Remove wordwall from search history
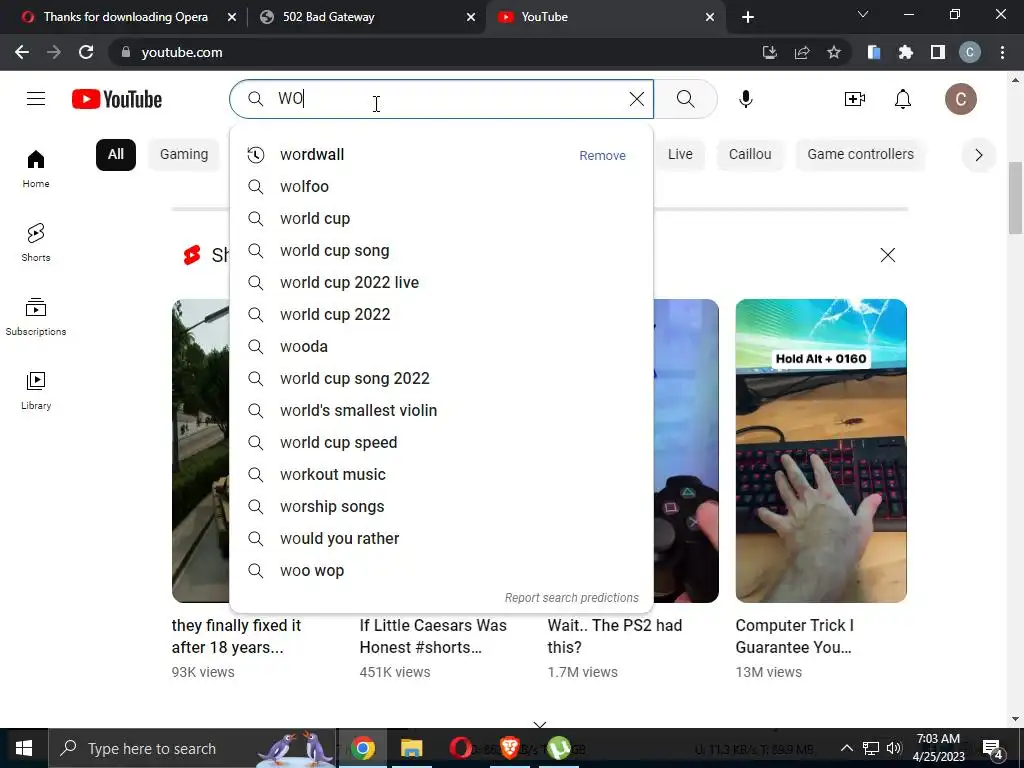Viewport: 1024px width, 768px height. [x=602, y=155]
